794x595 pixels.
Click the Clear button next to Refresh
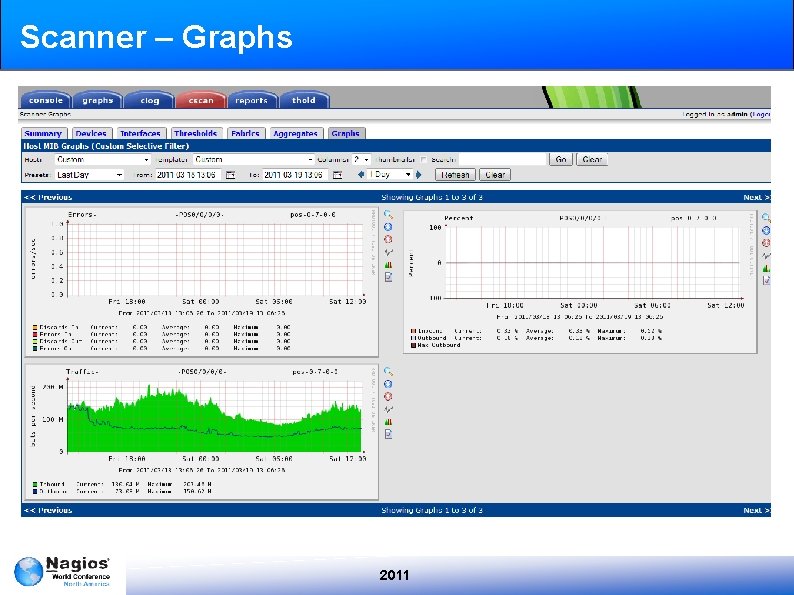point(495,175)
